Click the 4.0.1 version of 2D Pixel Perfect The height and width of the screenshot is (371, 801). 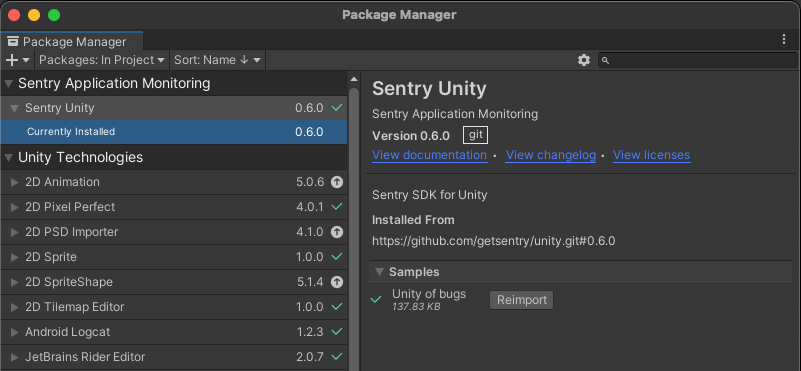pos(310,207)
